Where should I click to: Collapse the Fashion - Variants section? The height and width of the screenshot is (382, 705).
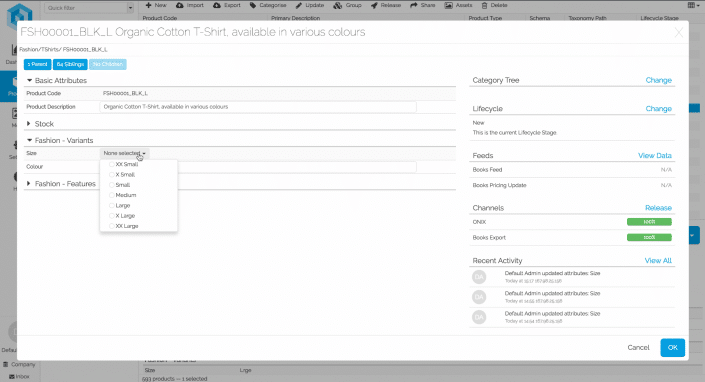point(29,140)
